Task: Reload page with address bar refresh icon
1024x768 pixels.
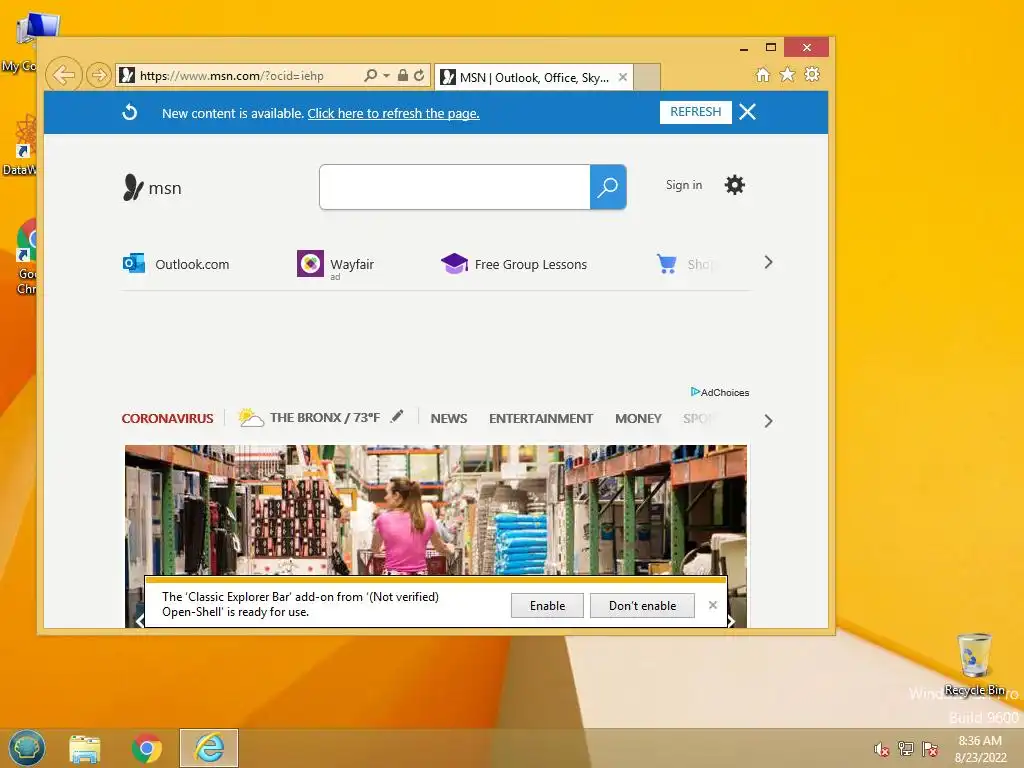Action: point(419,75)
